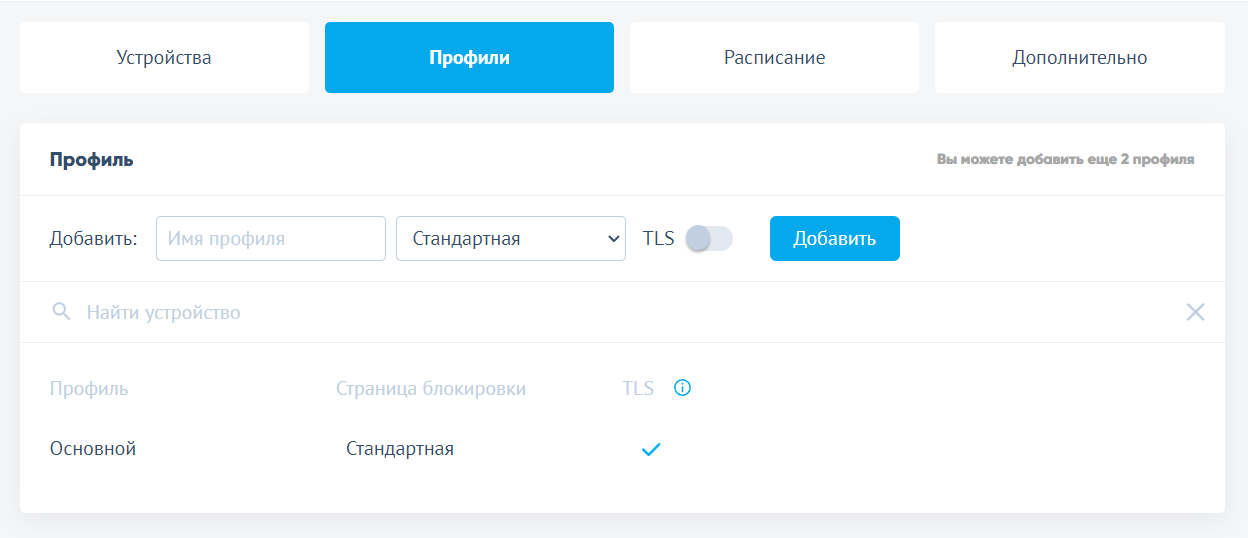
Task: Click the TLS info icon
Action: click(x=683, y=388)
